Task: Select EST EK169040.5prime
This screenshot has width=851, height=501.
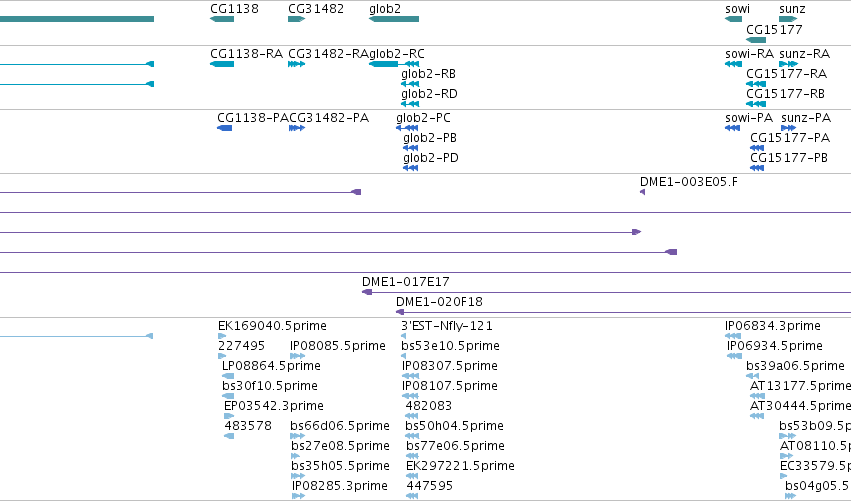Action: (222, 337)
